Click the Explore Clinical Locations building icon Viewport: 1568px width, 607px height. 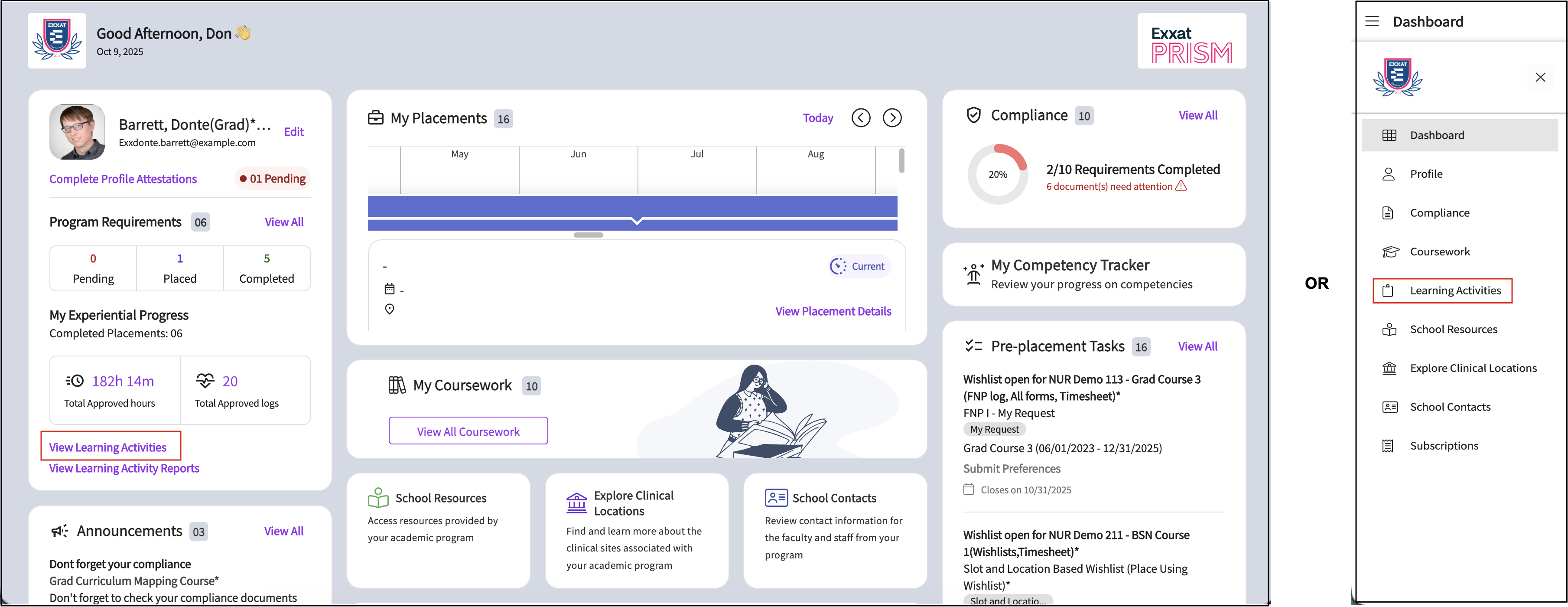coord(576,503)
